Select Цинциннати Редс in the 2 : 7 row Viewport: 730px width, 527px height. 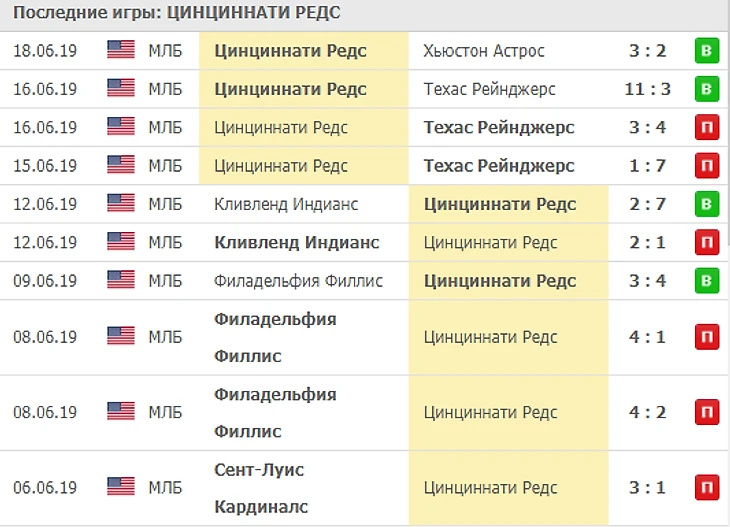pos(500,204)
